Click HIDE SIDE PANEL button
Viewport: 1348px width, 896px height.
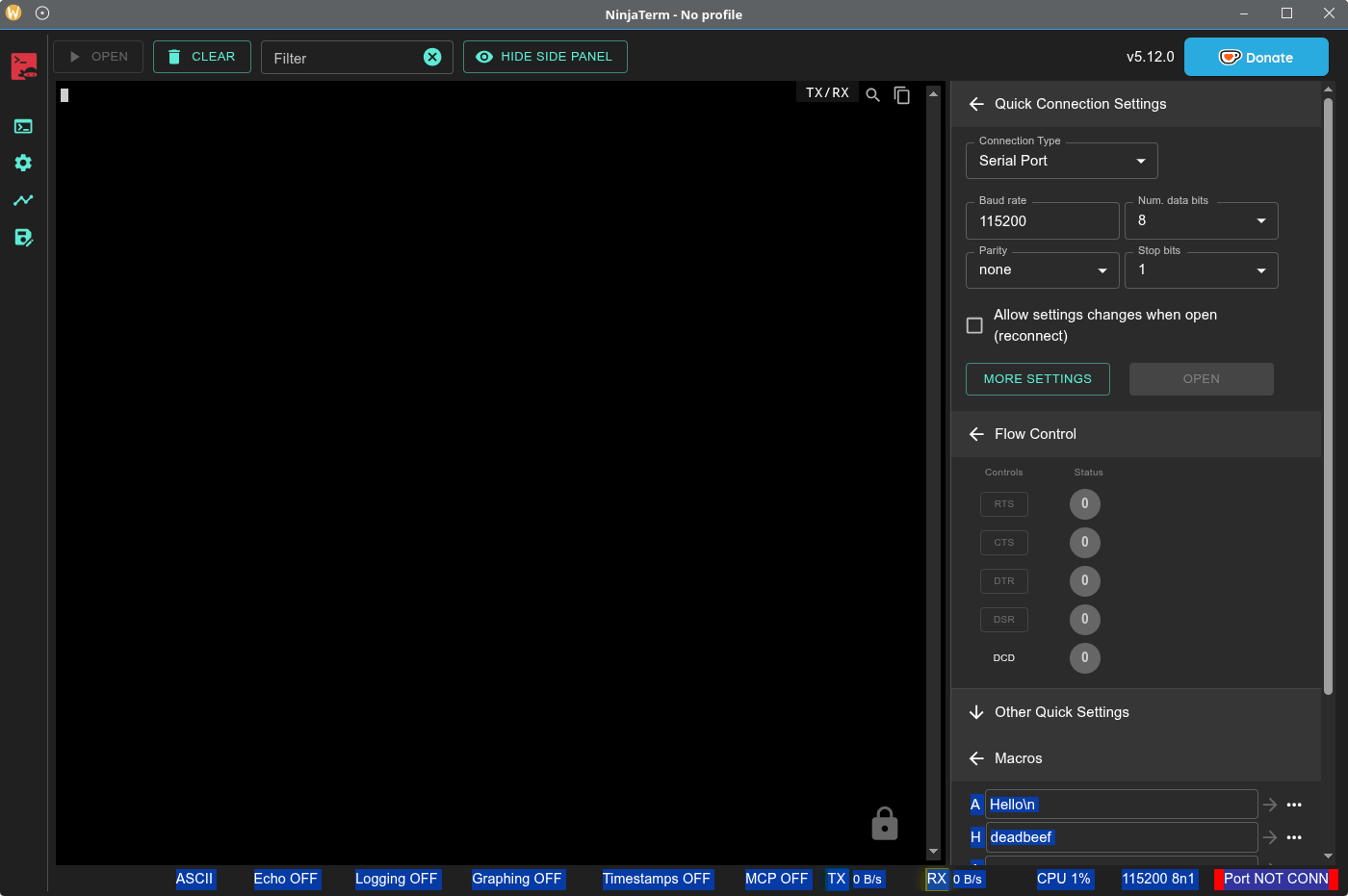pos(545,57)
